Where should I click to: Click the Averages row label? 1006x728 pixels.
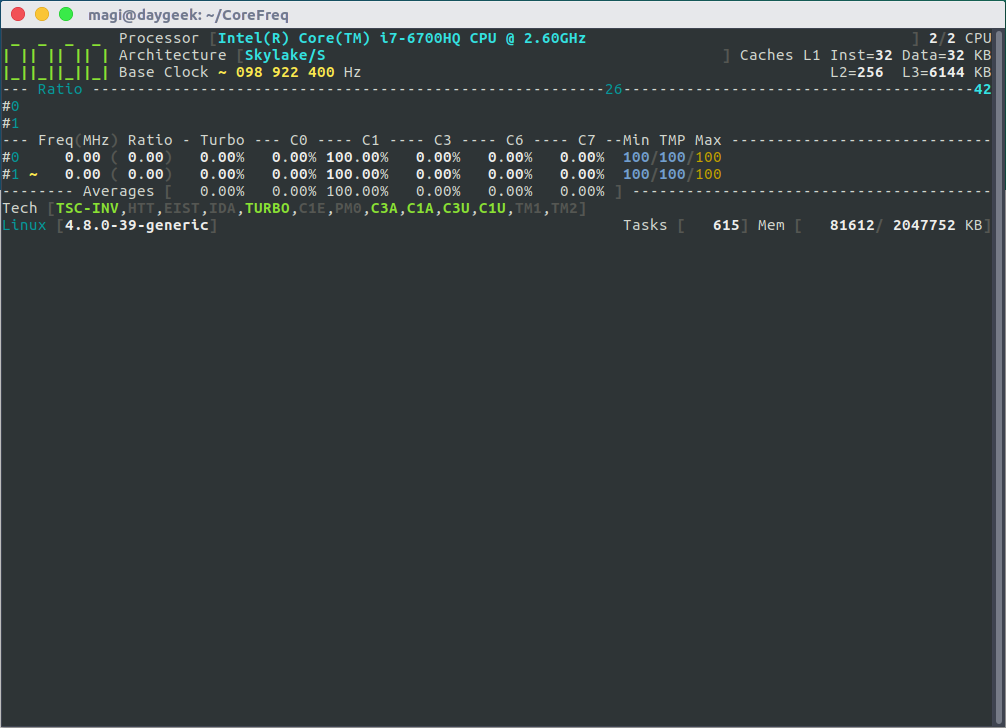coord(119,191)
